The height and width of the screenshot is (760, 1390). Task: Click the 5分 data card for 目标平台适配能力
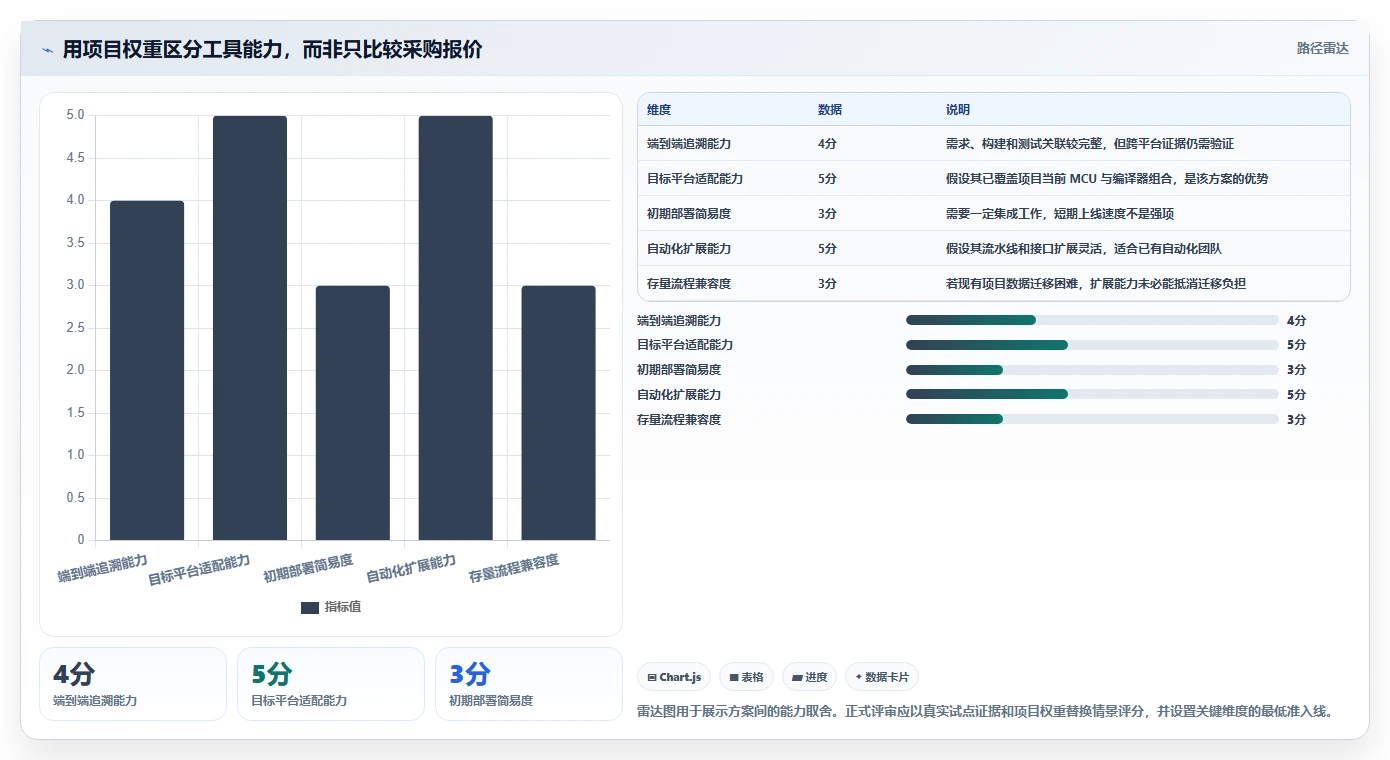coord(331,684)
